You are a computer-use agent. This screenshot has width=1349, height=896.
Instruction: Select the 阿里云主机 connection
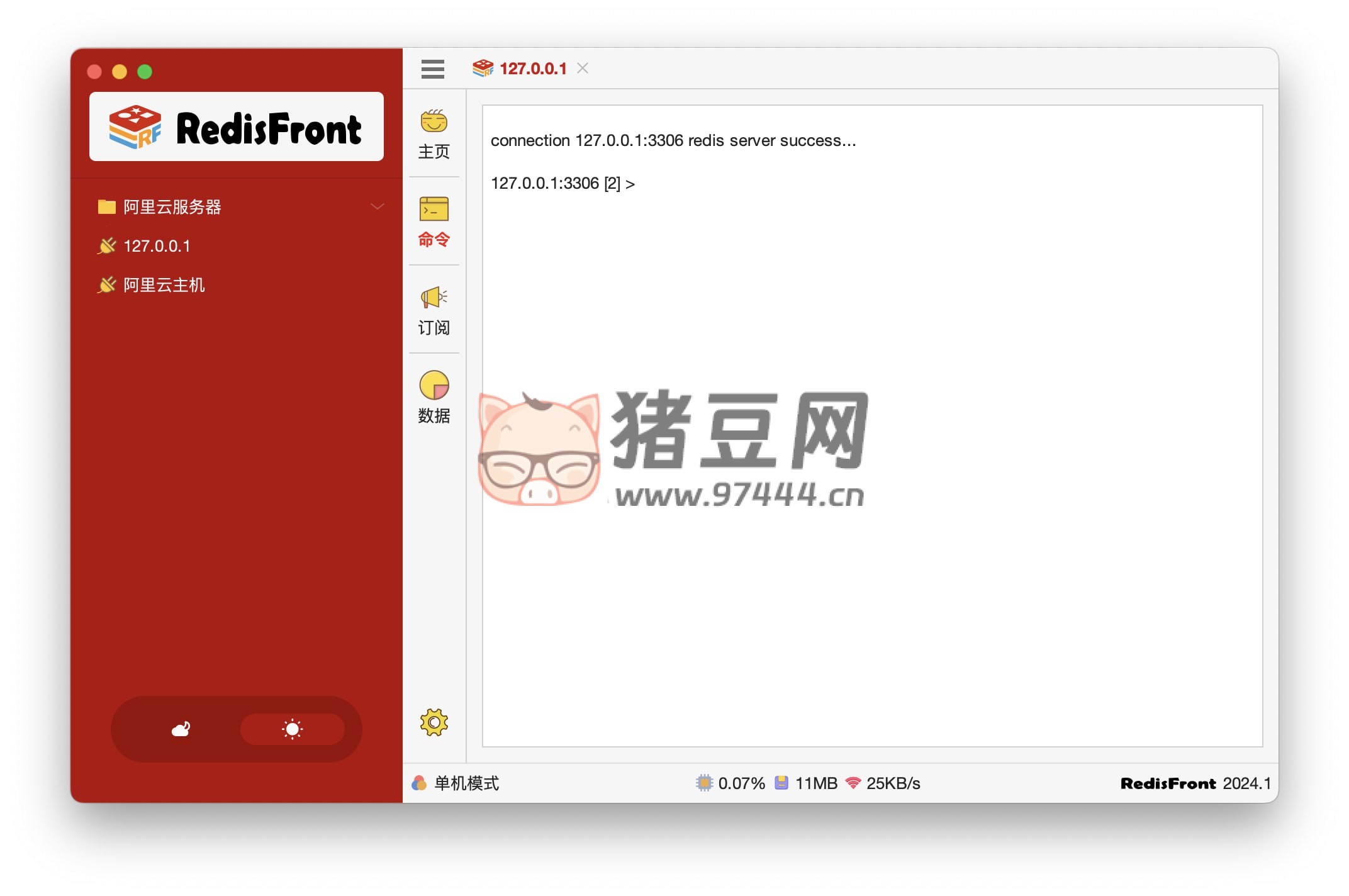[x=237, y=284]
